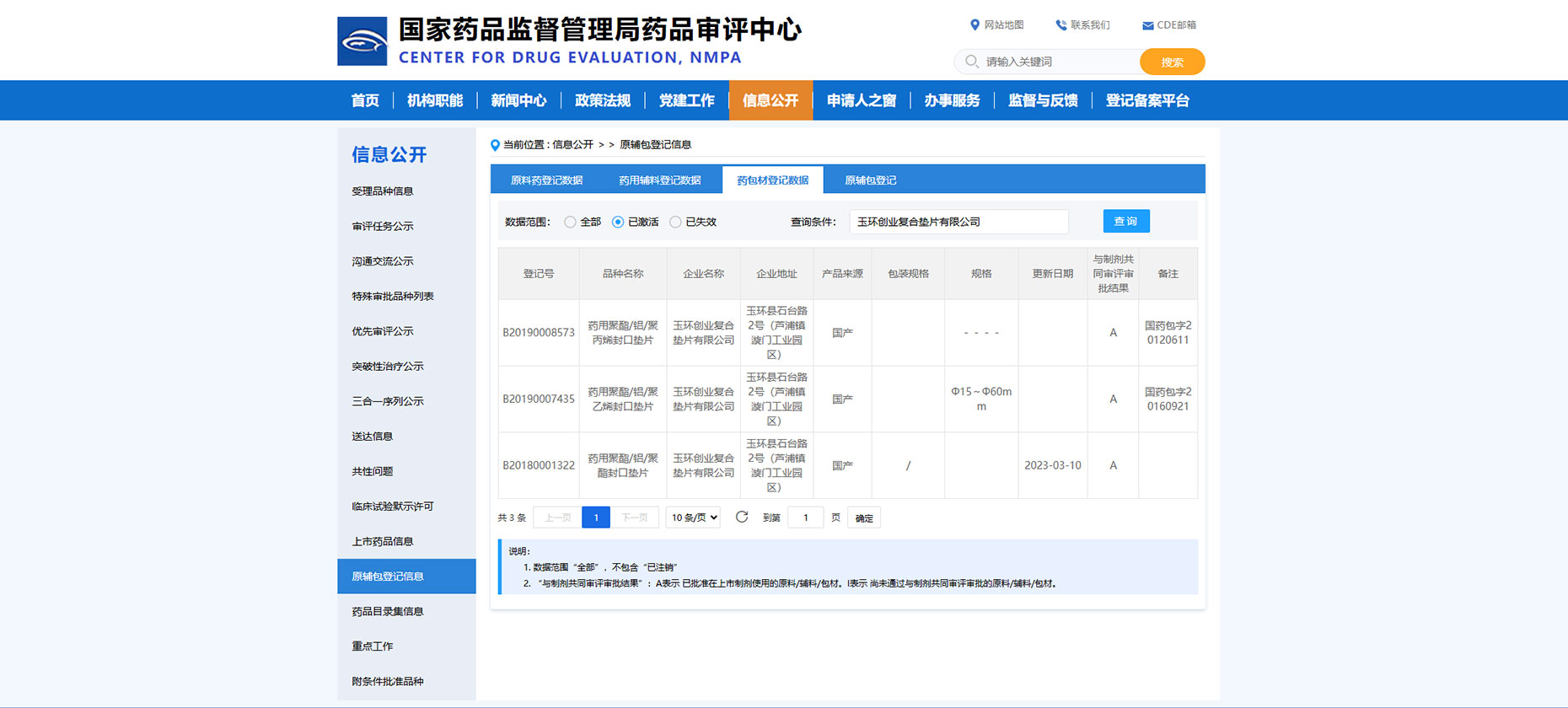
Task: Switch to 原料药登记数据 tab
Action: pyautogui.click(x=547, y=180)
